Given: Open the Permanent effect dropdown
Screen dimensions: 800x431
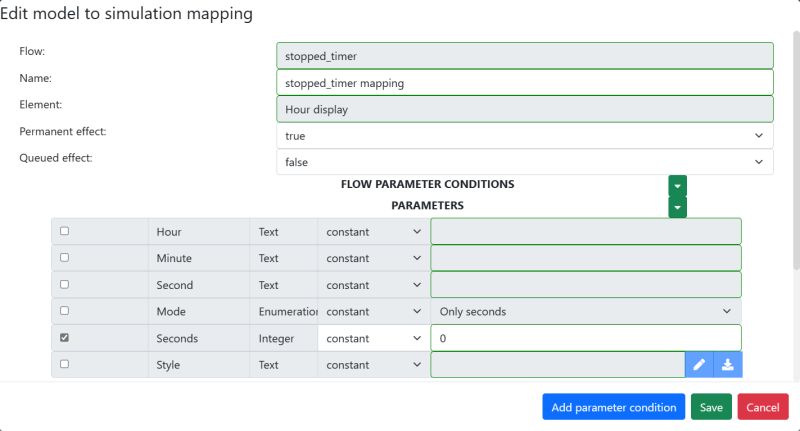Looking at the screenshot, I should (x=524, y=135).
